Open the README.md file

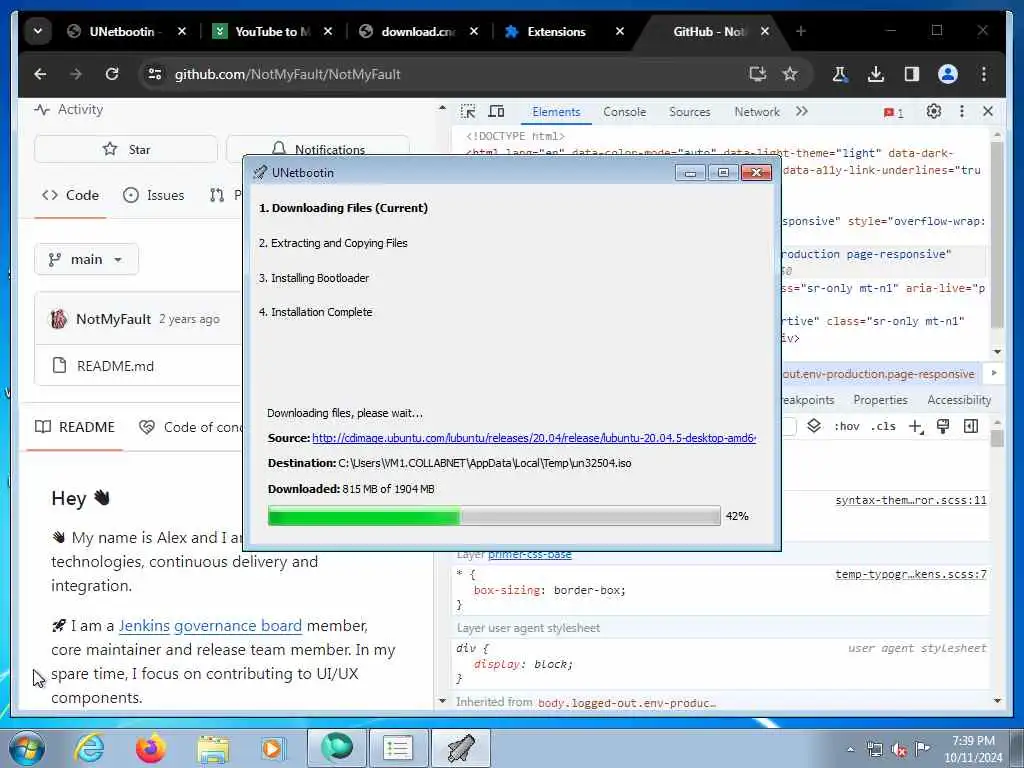pos(115,366)
